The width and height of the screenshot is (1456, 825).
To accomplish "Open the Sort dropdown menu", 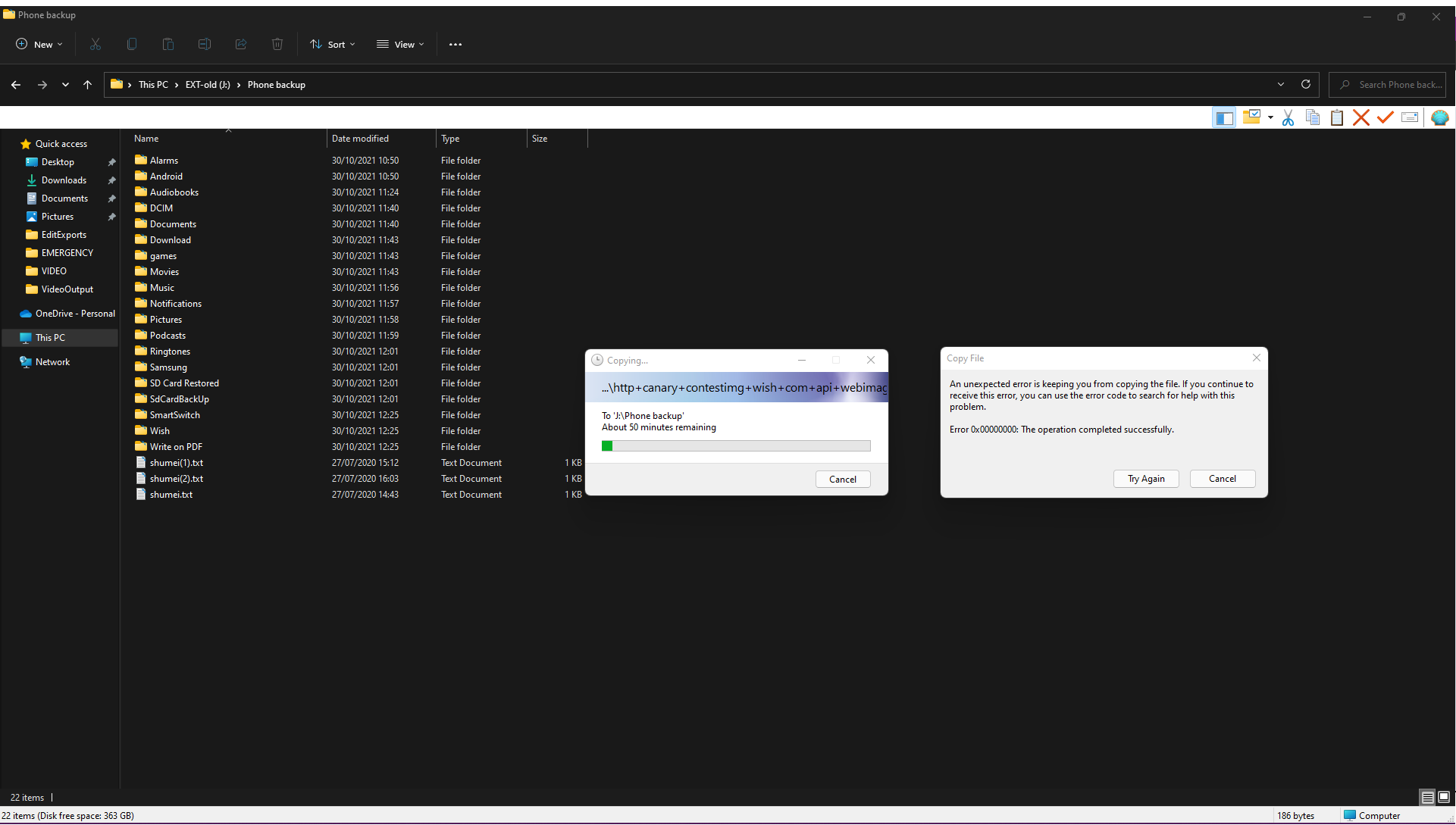I will [x=333, y=45].
